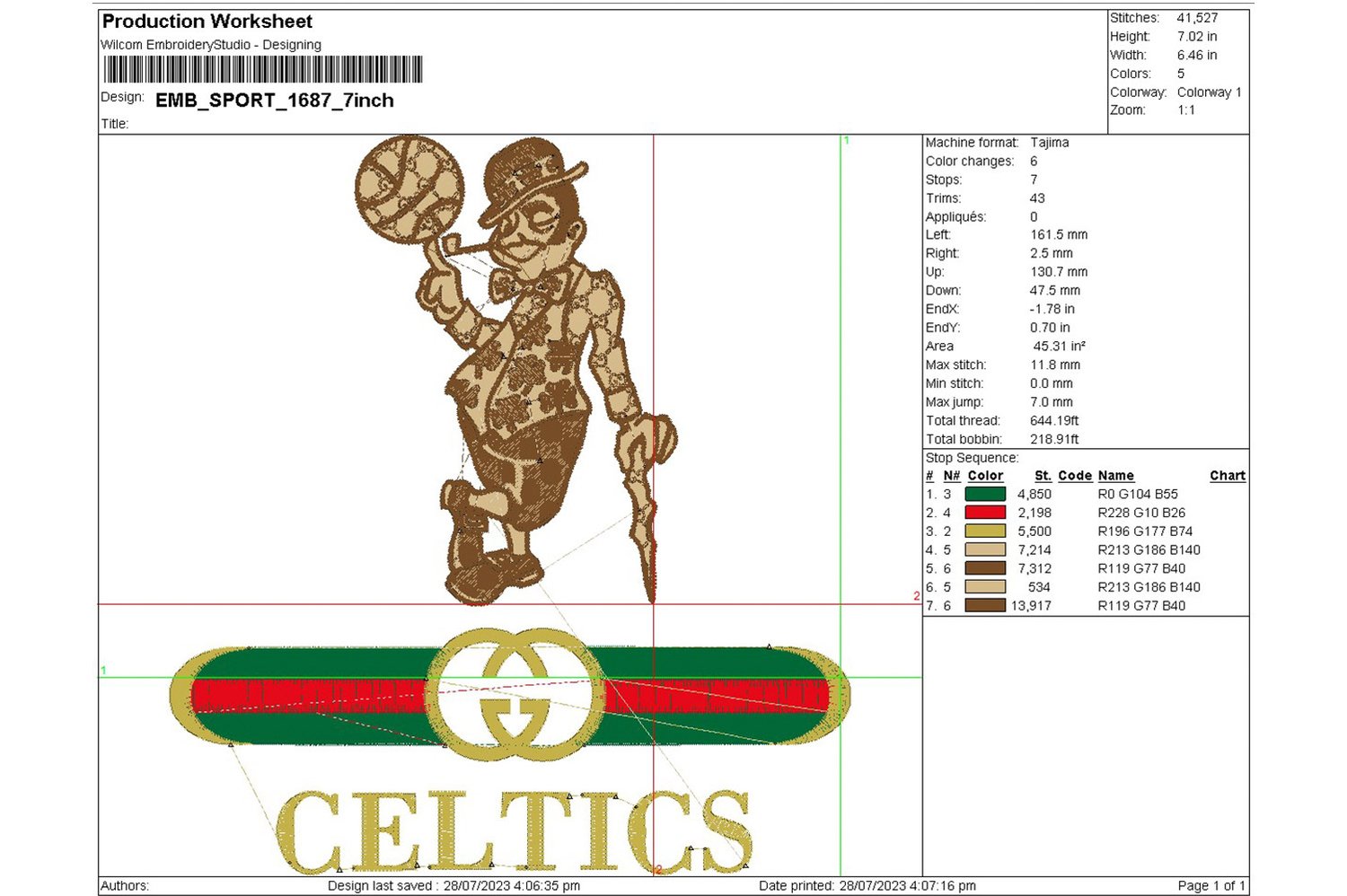The width and height of the screenshot is (1347, 896).
Task: Click the interlocking GG logo emblem
Action: pos(514,695)
